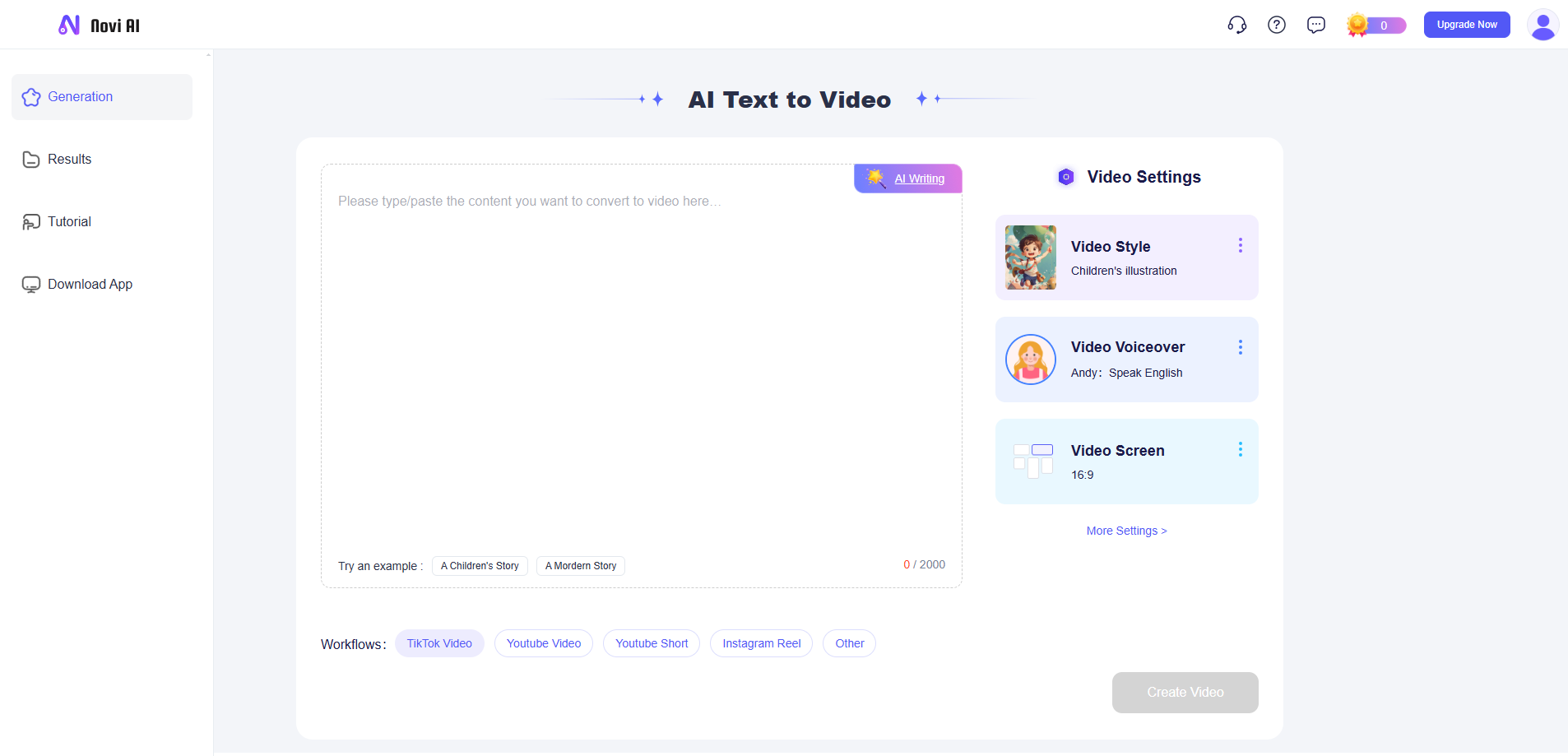Click the help question mark icon
Viewport: 1568px width, 756px height.
click(x=1276, y=25)
